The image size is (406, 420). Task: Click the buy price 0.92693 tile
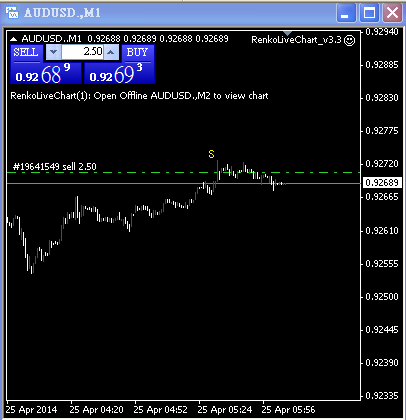119,73
